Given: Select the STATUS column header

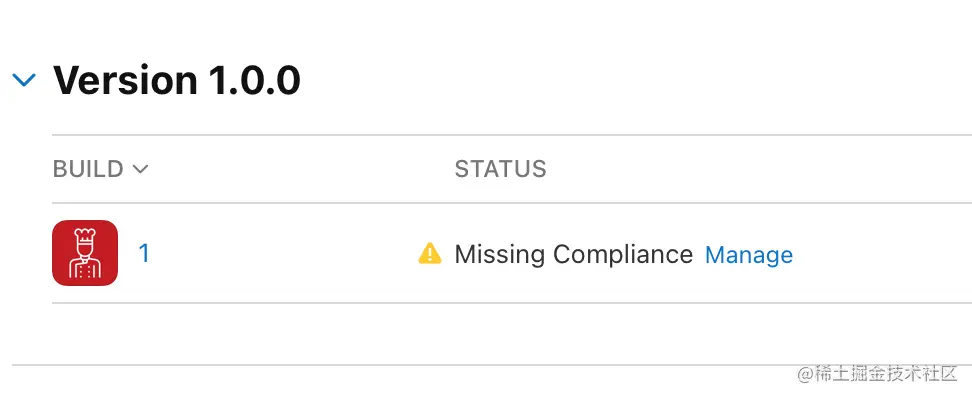Looking at the screenshot, I should [x=500, y=169].
